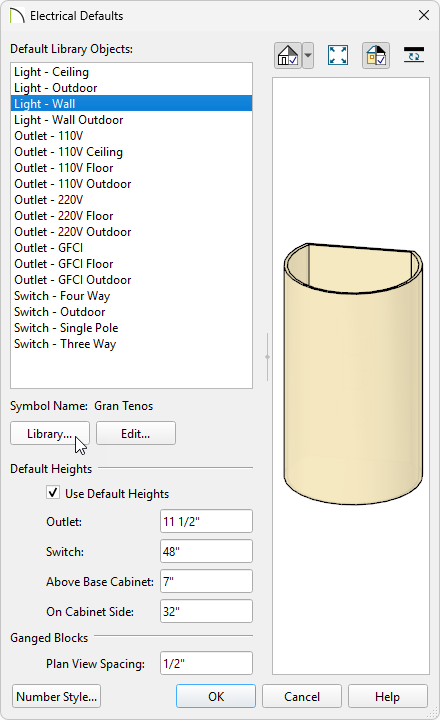Click the On Cabinet Side input field

click(206, 611)
